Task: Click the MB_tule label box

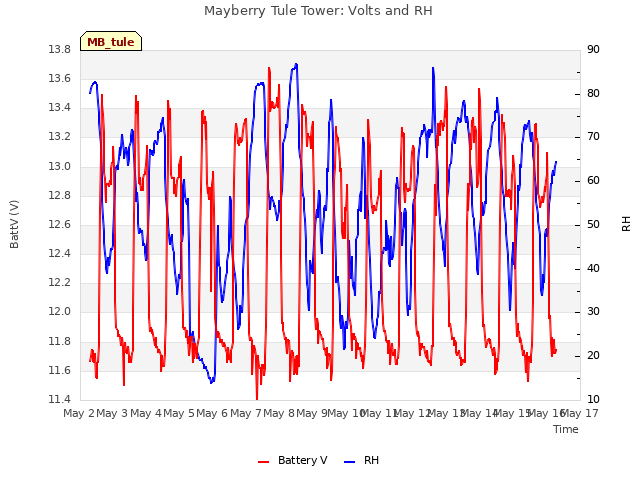Action: click(x=111, y=41)
